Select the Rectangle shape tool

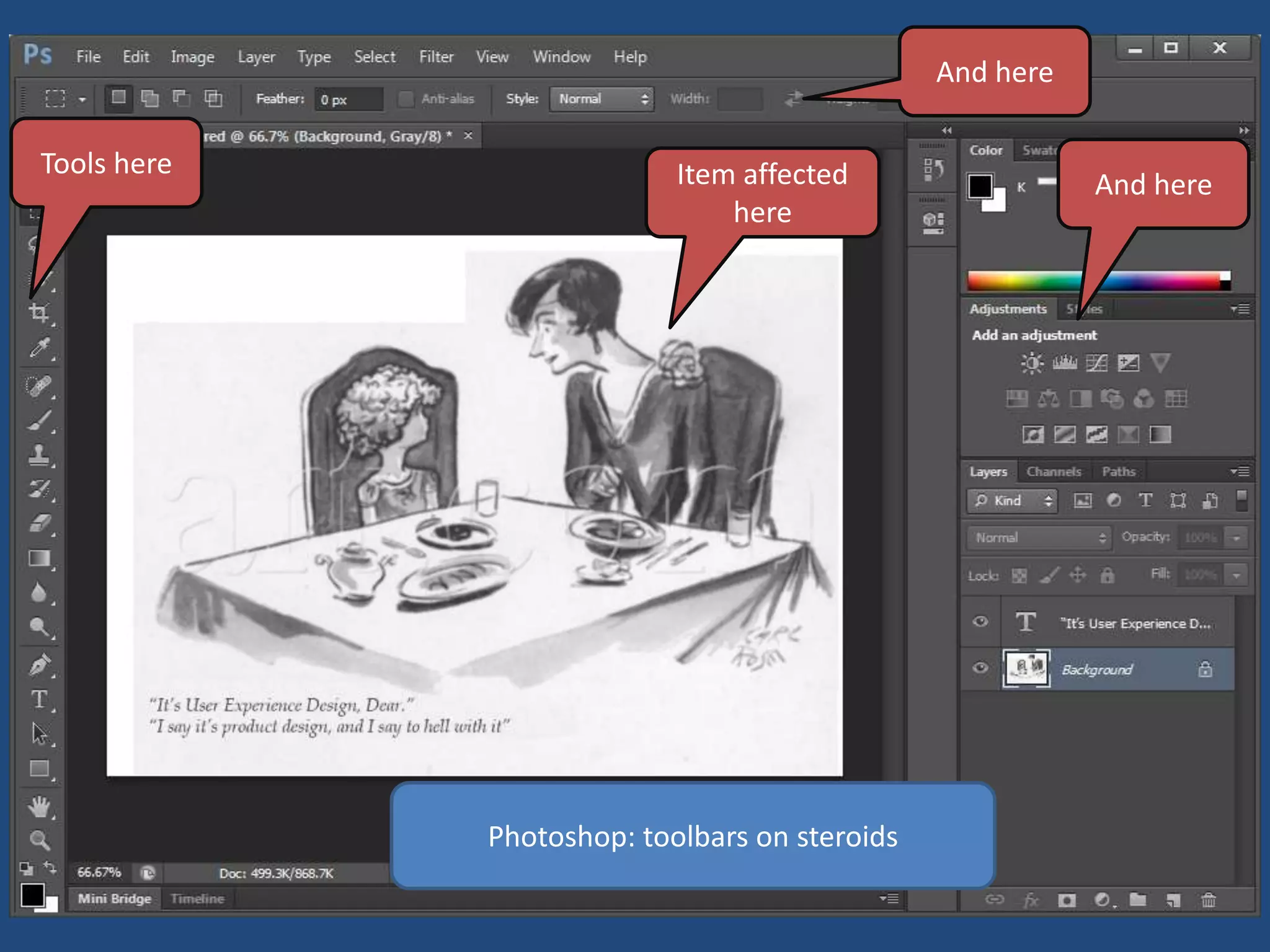(x=40, y=769)
